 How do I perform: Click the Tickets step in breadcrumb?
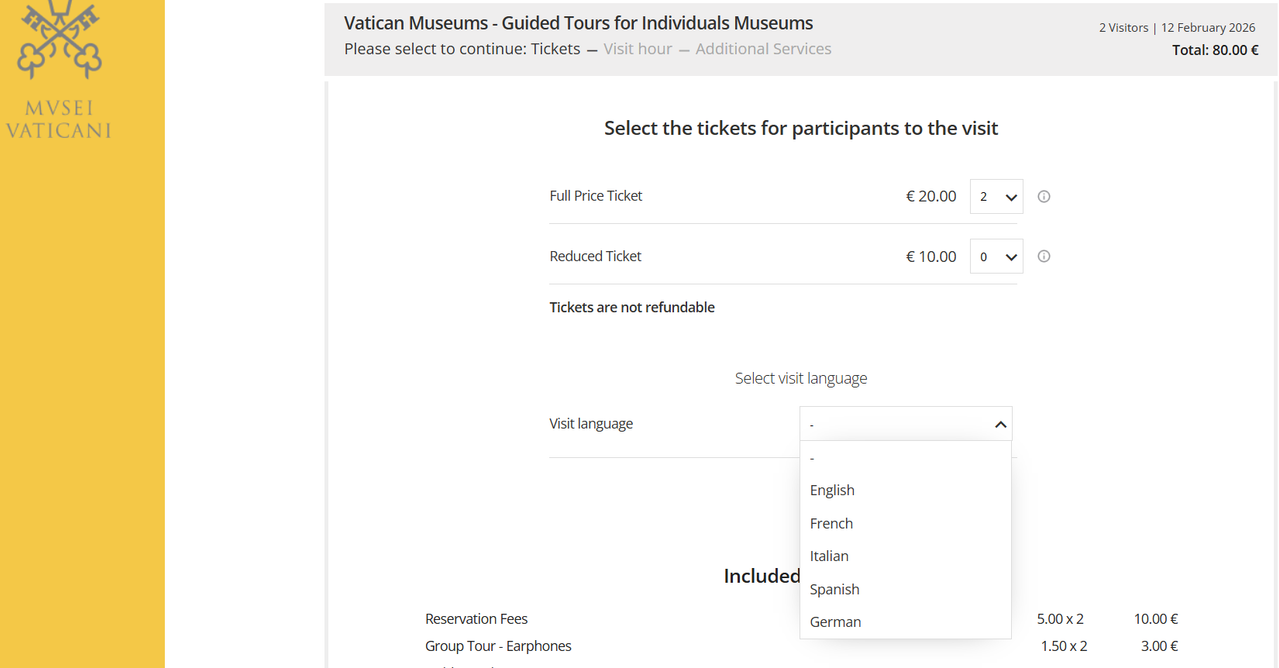coord(555,49)
